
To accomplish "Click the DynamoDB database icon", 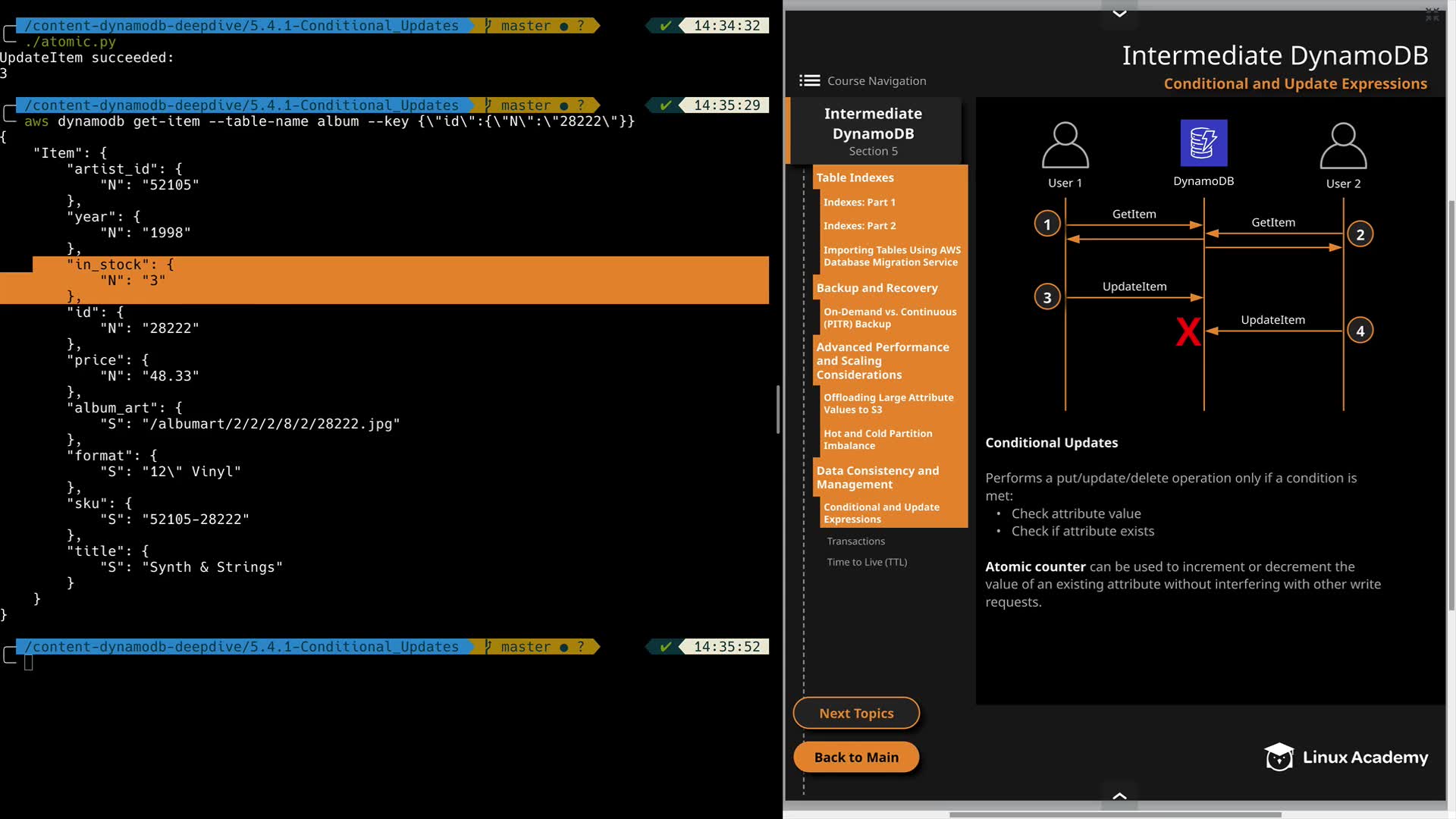I will [1203, 143].
